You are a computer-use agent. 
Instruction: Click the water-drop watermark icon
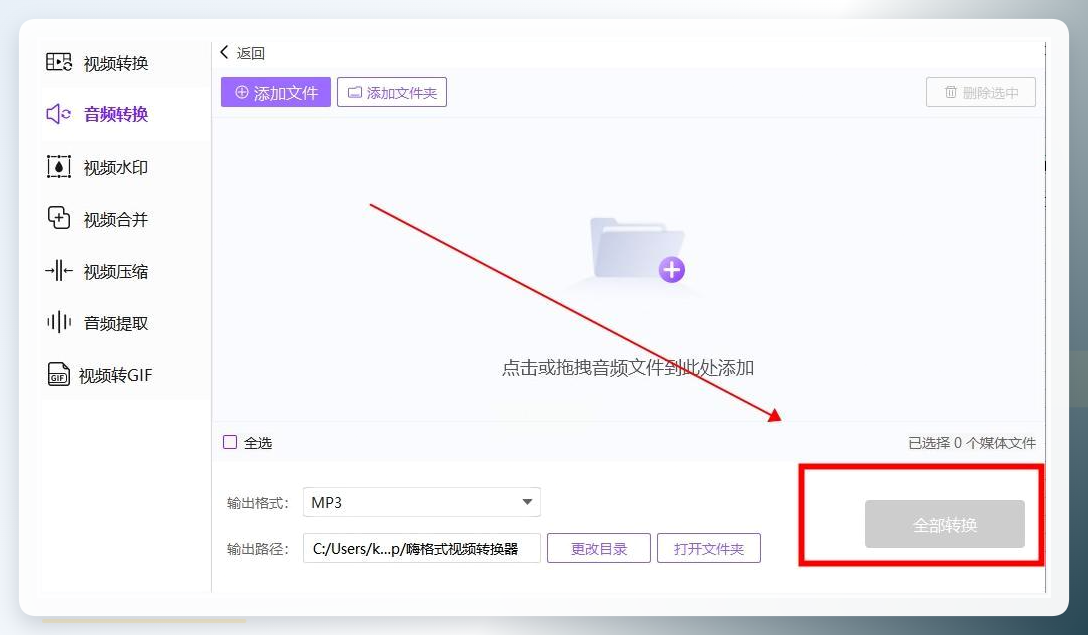[x=58, y=167]
